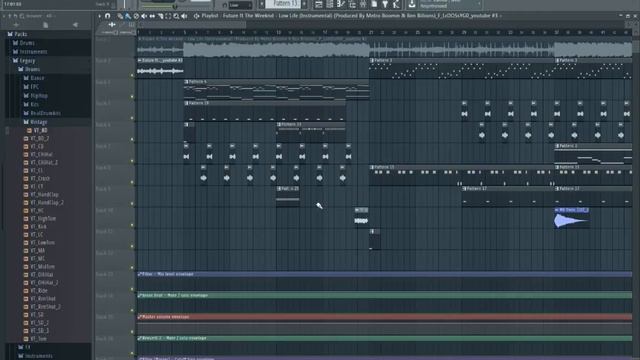The height and width of the screenshot is (360, 640).
Task: Select the Playback speaker tool in playlist
Action: (x=184, y=16)
